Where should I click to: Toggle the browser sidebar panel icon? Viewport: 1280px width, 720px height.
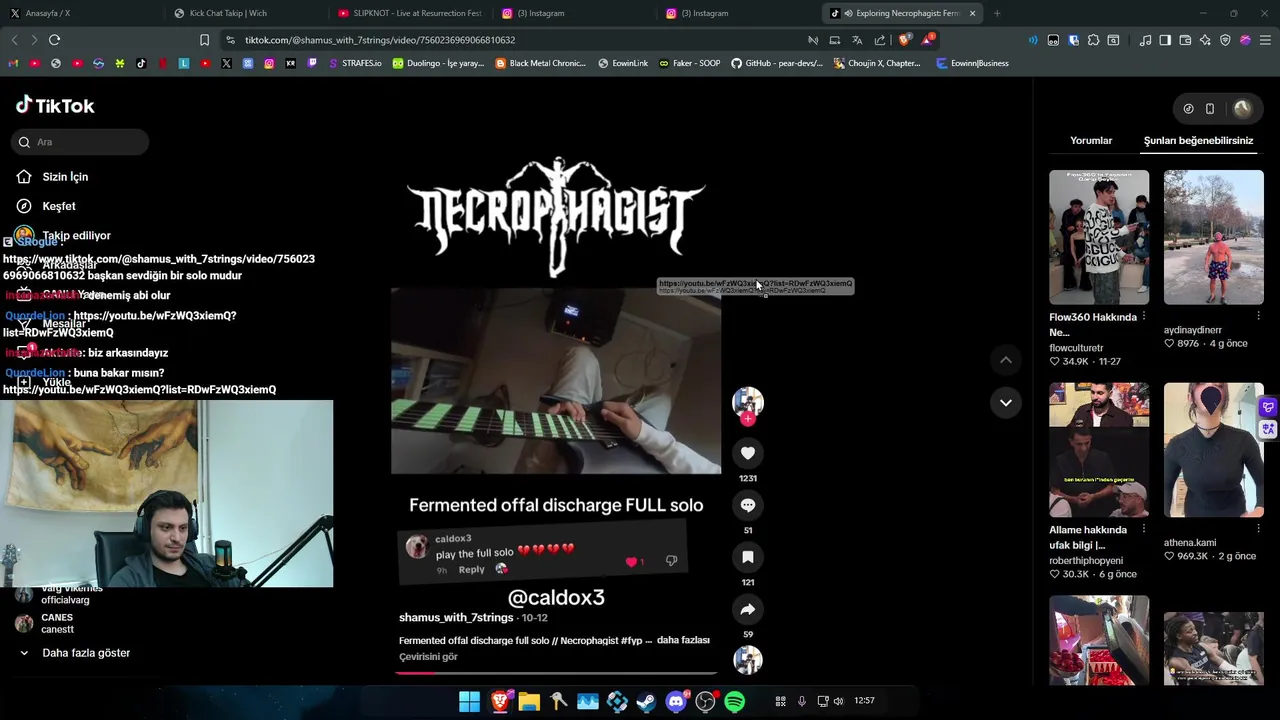pos(1165,40)
